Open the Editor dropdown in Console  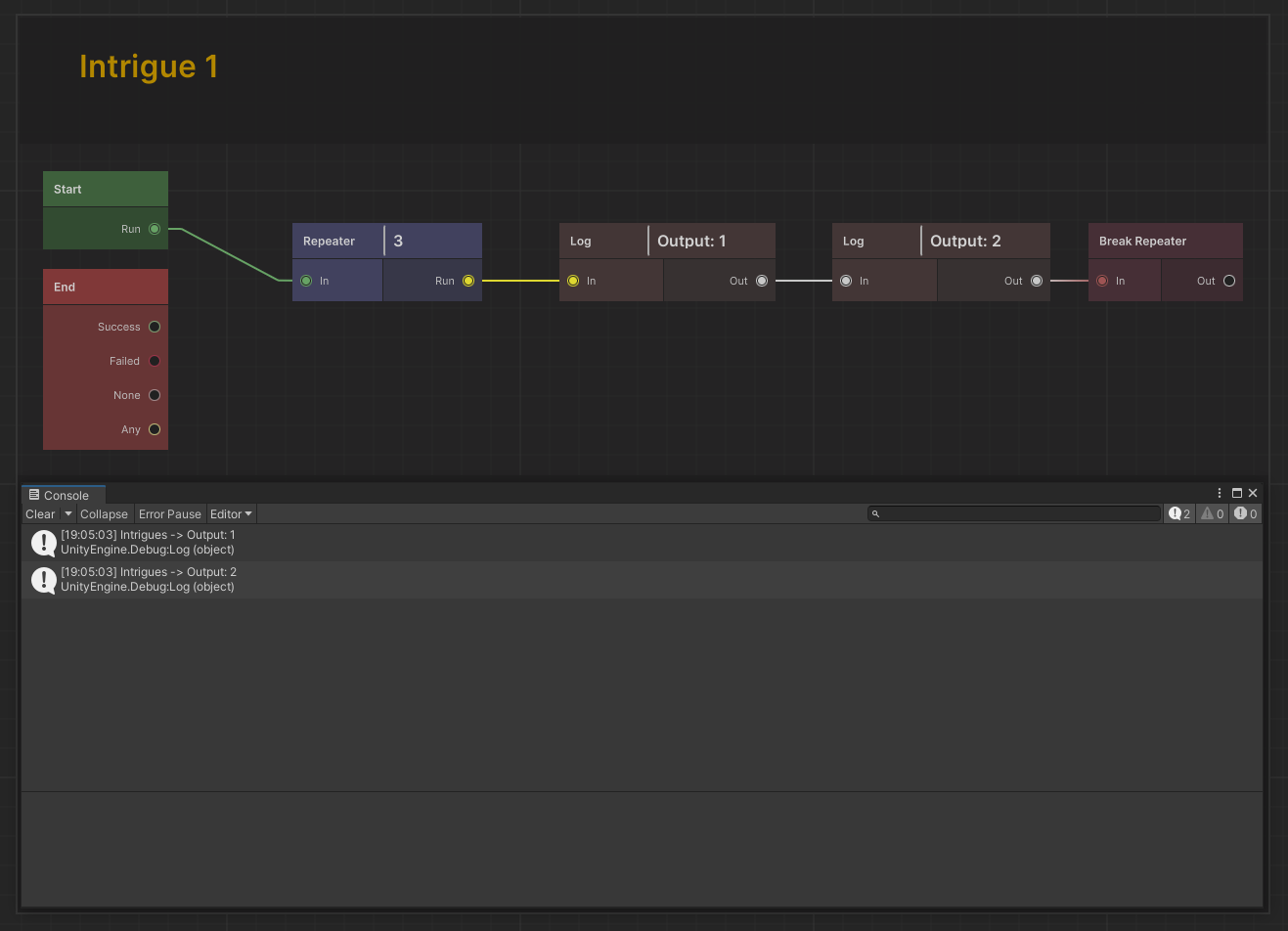[x=231, y=513]
